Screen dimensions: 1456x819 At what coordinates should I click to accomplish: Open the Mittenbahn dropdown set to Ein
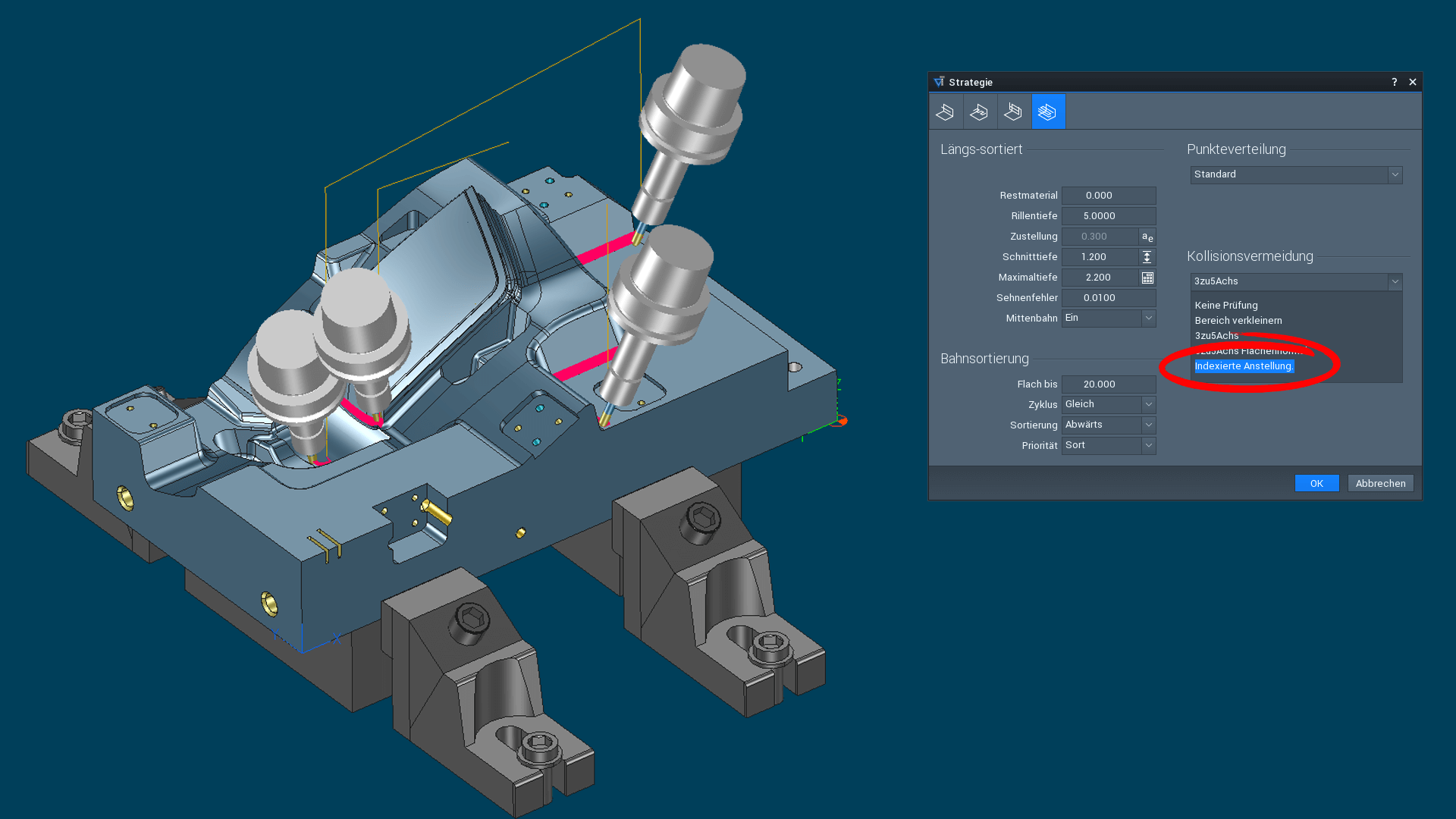pos(1148,318)
